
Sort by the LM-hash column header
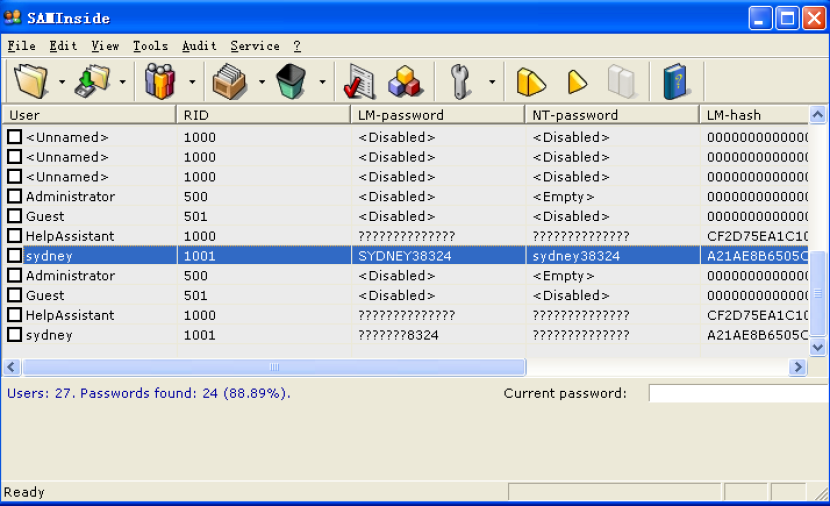tap(754, 115)
